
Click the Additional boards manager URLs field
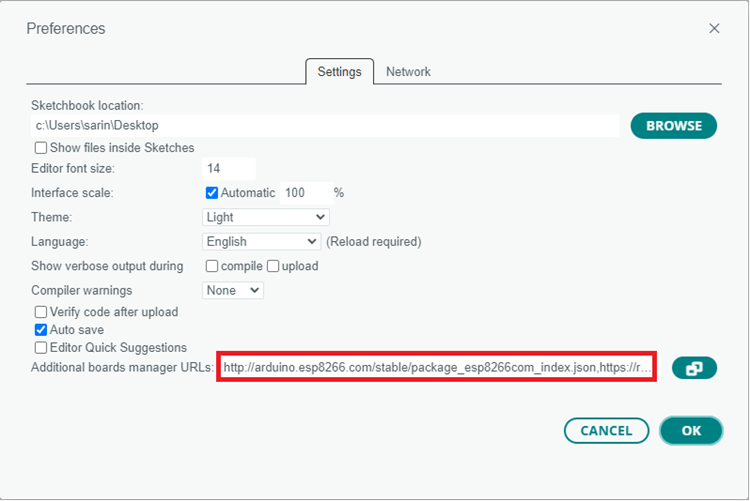click(x=437, y=368)
